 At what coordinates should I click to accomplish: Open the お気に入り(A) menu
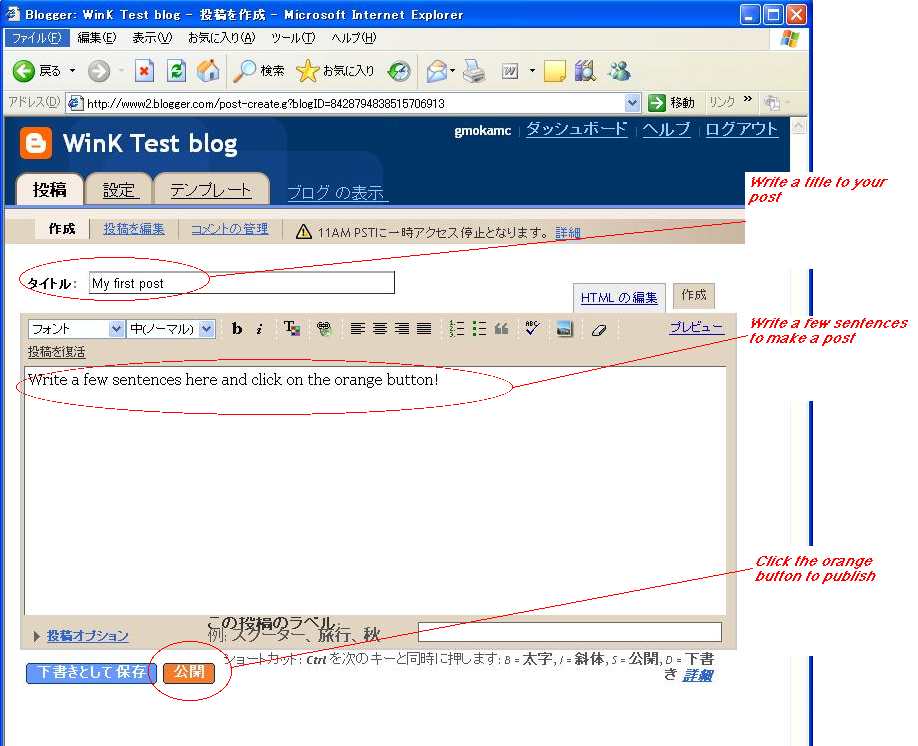pyautogui.click(x=222, y=38)
